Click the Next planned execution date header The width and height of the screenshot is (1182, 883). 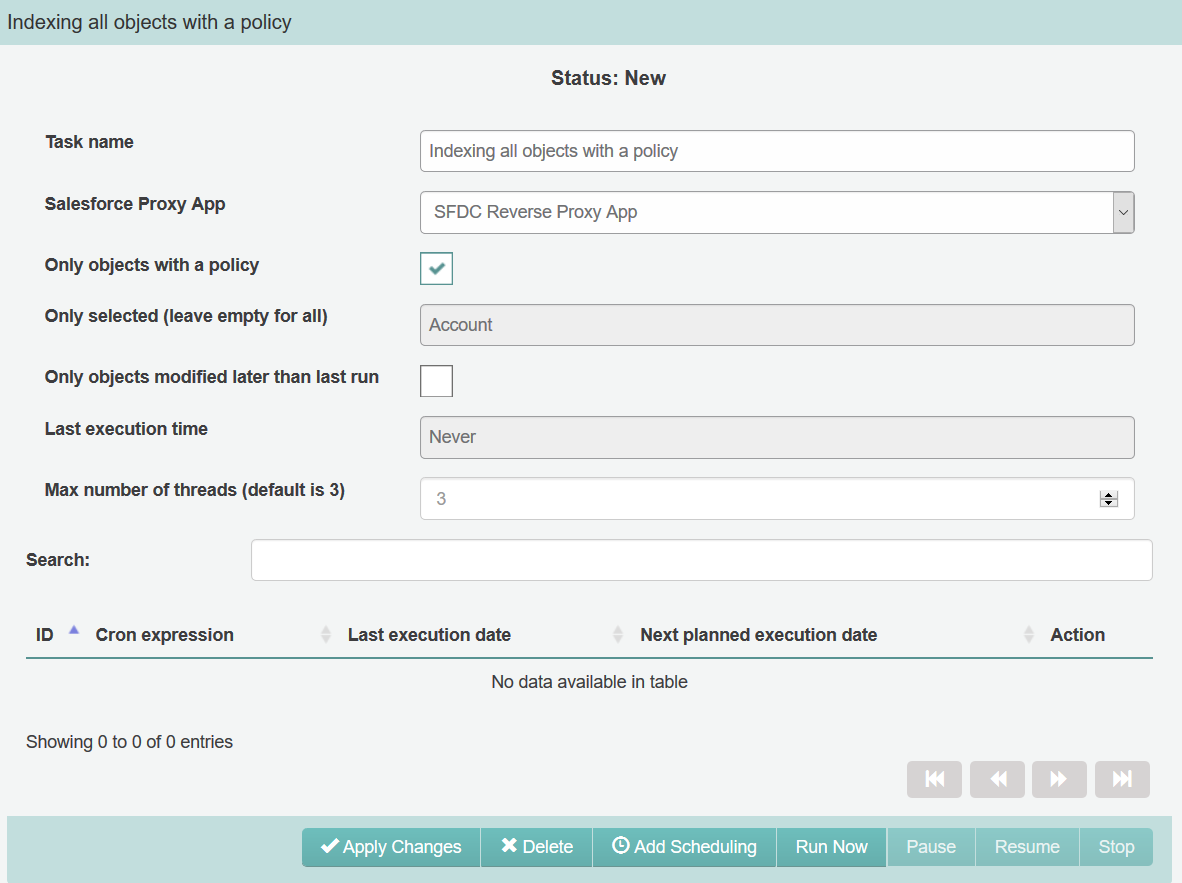758,635
